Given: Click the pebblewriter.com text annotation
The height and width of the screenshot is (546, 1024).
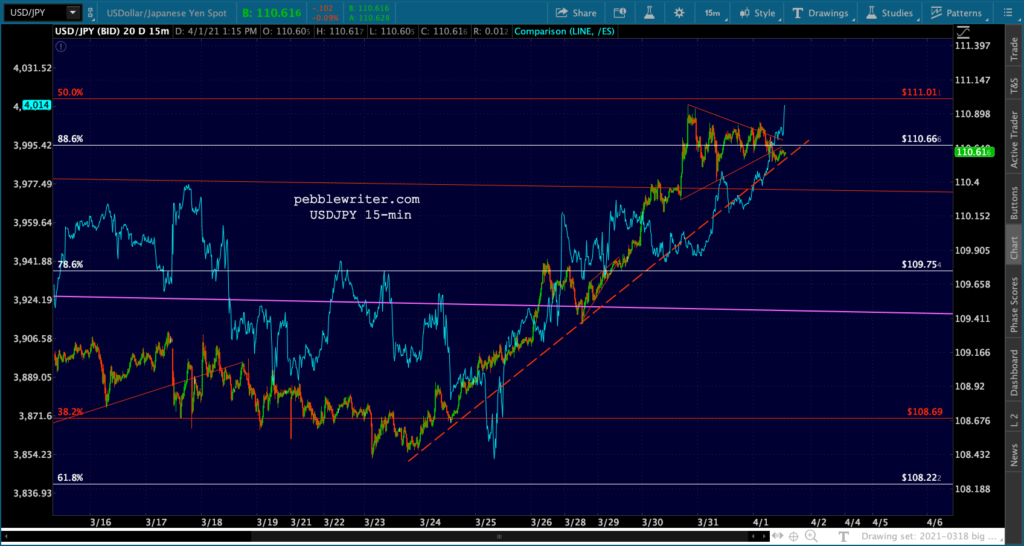Looking at the screenshot, I should 357,199.
